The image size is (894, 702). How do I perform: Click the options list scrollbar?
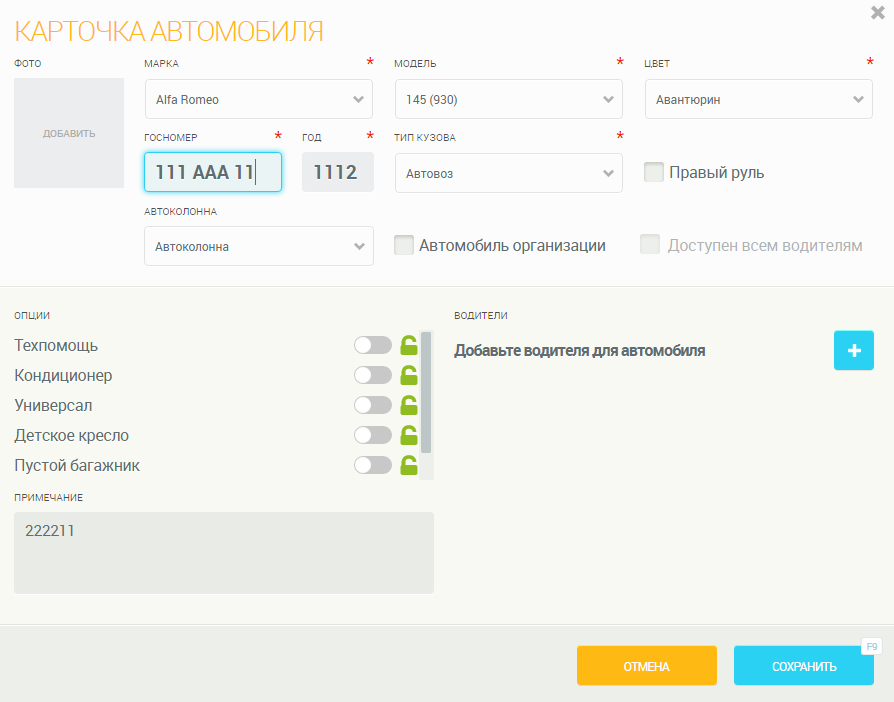[x=426, y=394]
